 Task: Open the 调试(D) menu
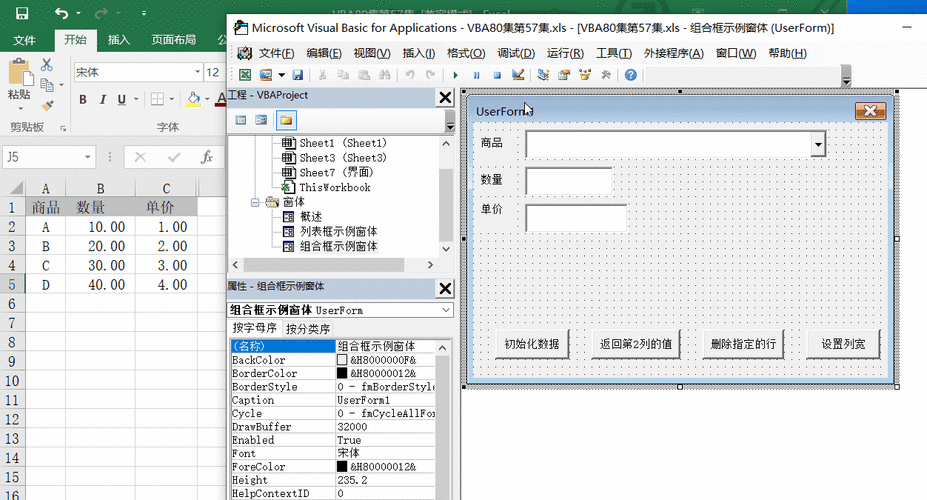[516, 53]
